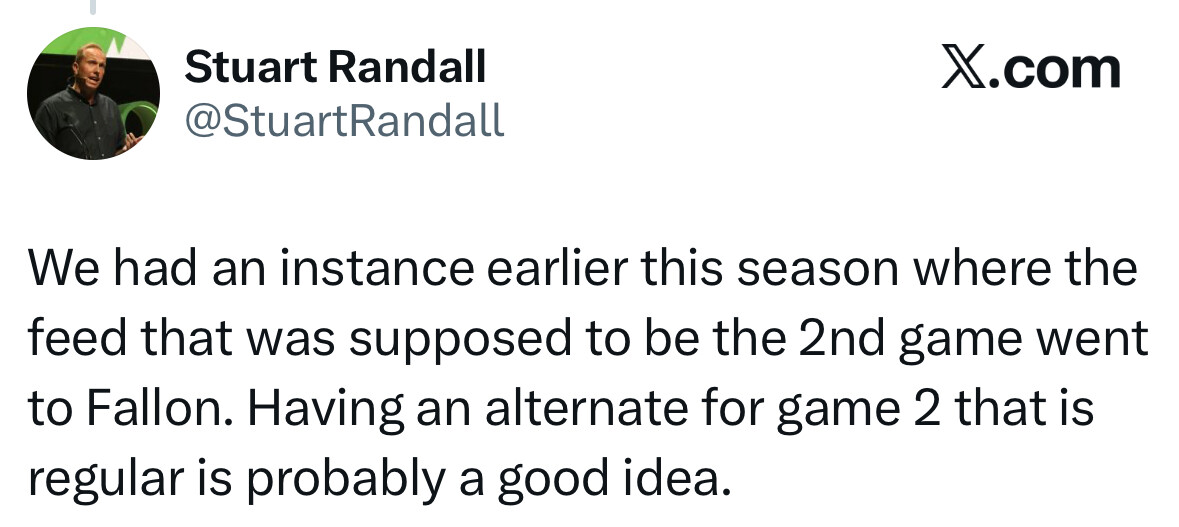Click the thread connector line above avatar

pyautogui.click(x=93, y=8)
